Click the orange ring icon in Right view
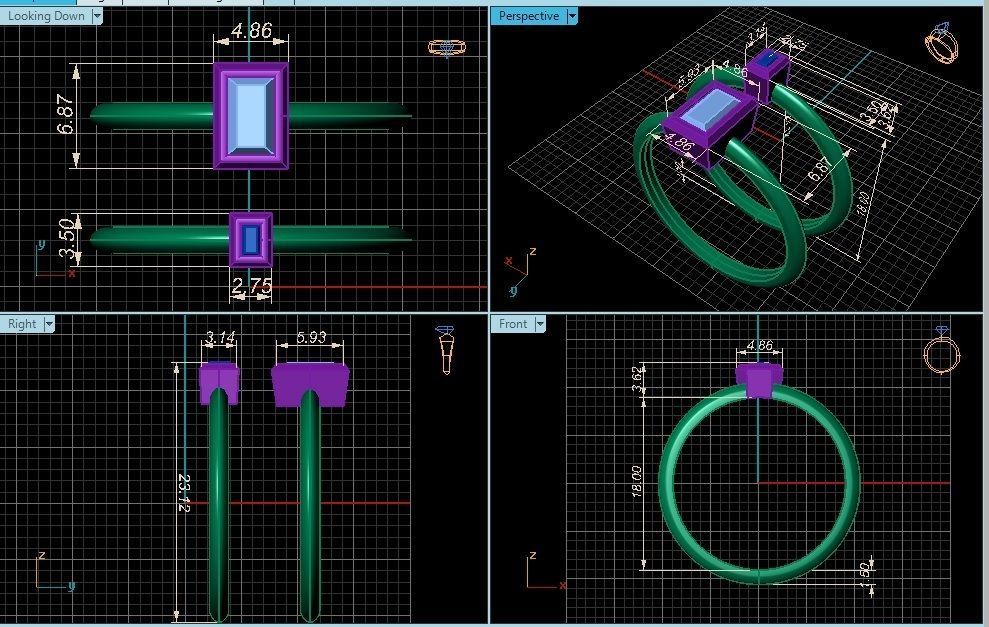 click(x=446, y=350)
